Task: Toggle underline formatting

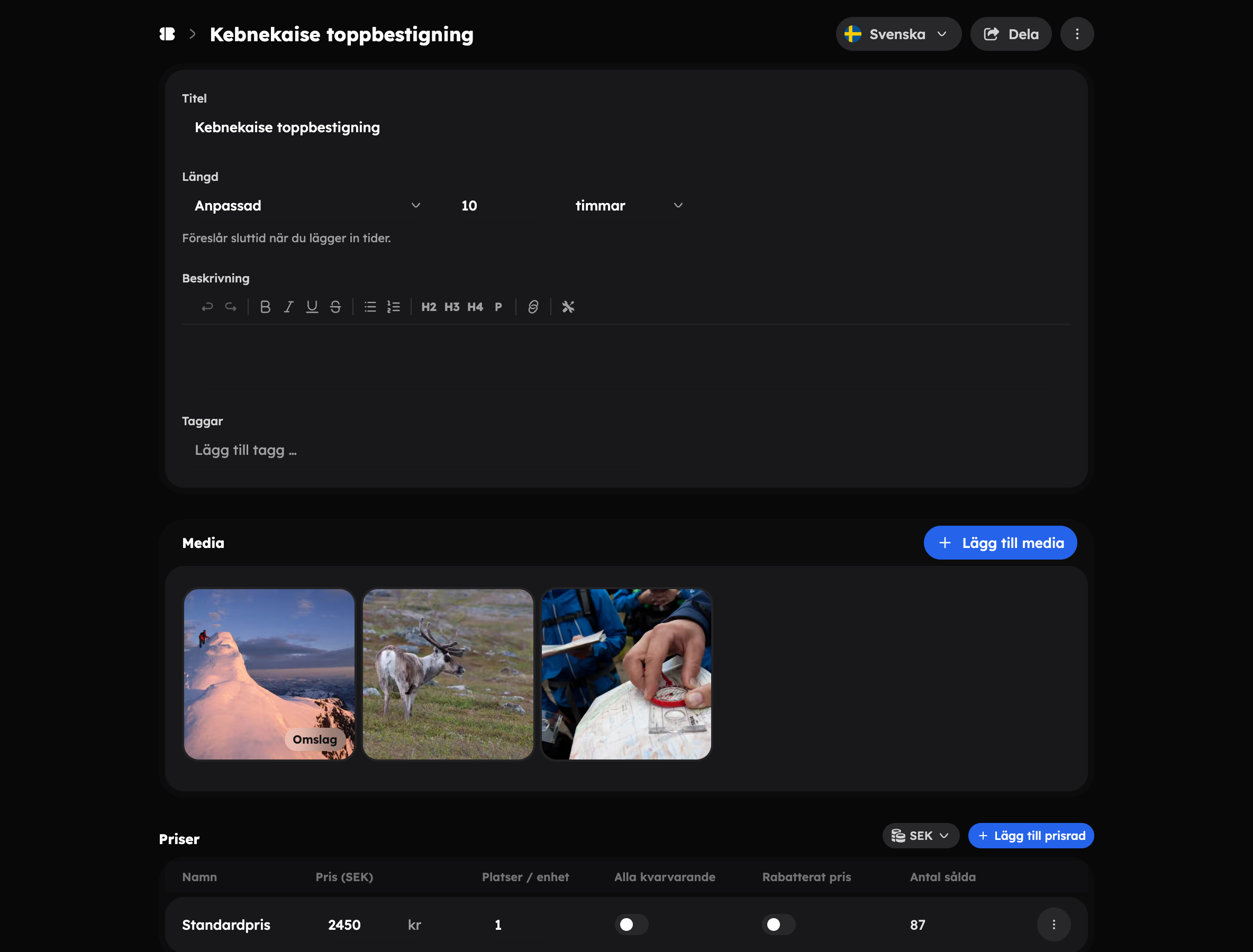Action: pyautogui.click(x=312, y=307)
